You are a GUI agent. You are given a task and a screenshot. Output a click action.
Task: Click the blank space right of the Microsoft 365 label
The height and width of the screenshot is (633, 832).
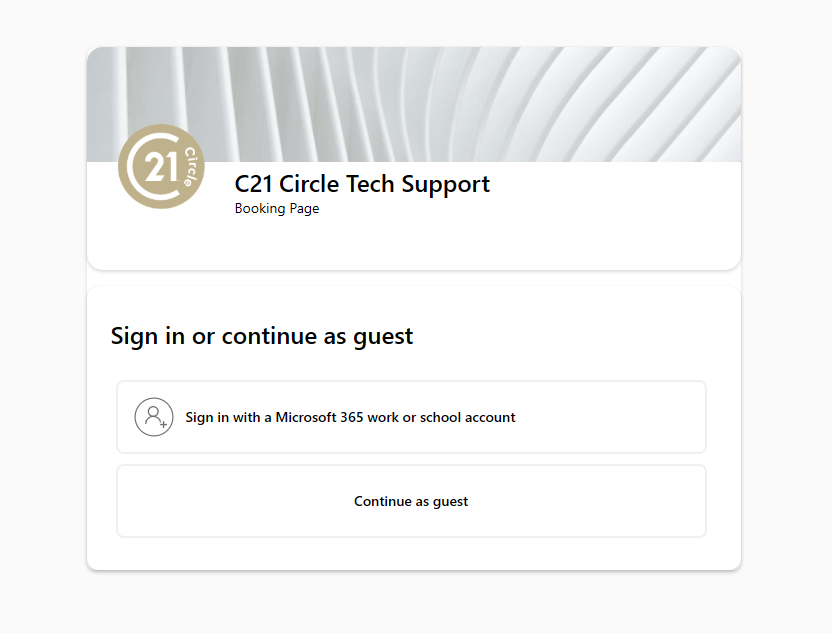(610, 417)
